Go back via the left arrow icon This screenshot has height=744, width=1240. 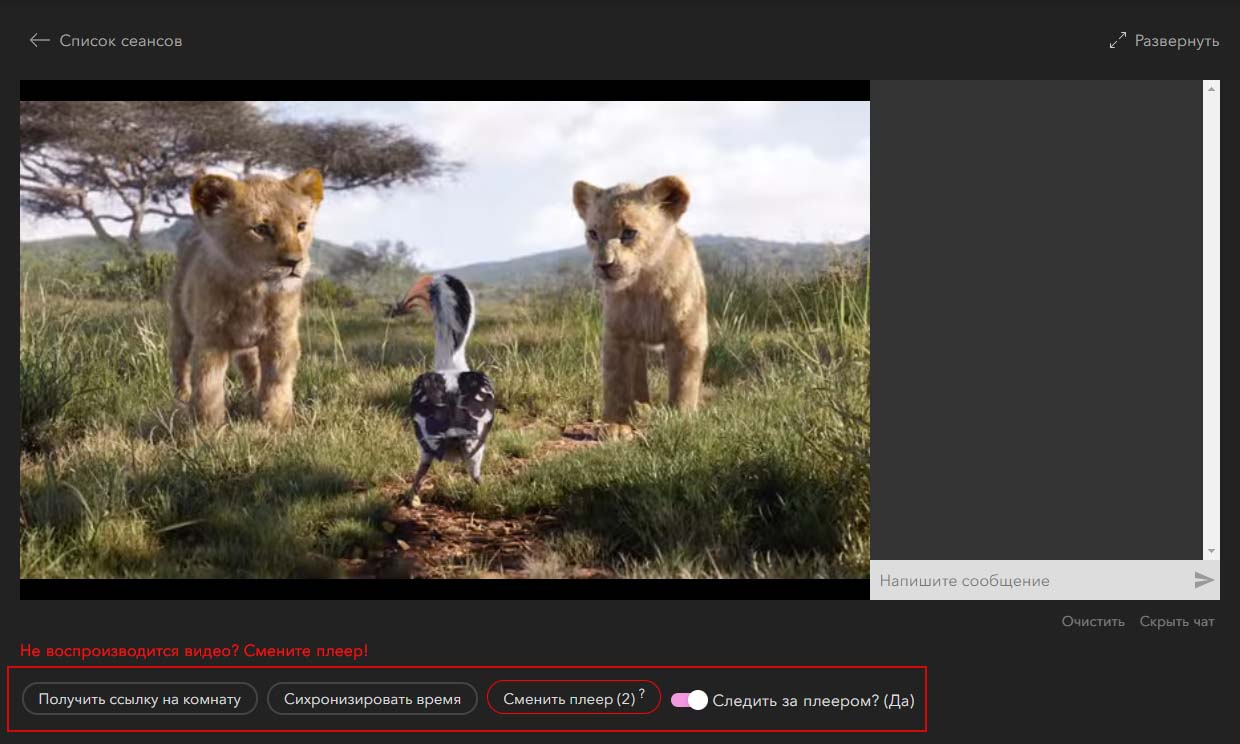[x=39, y=40]
